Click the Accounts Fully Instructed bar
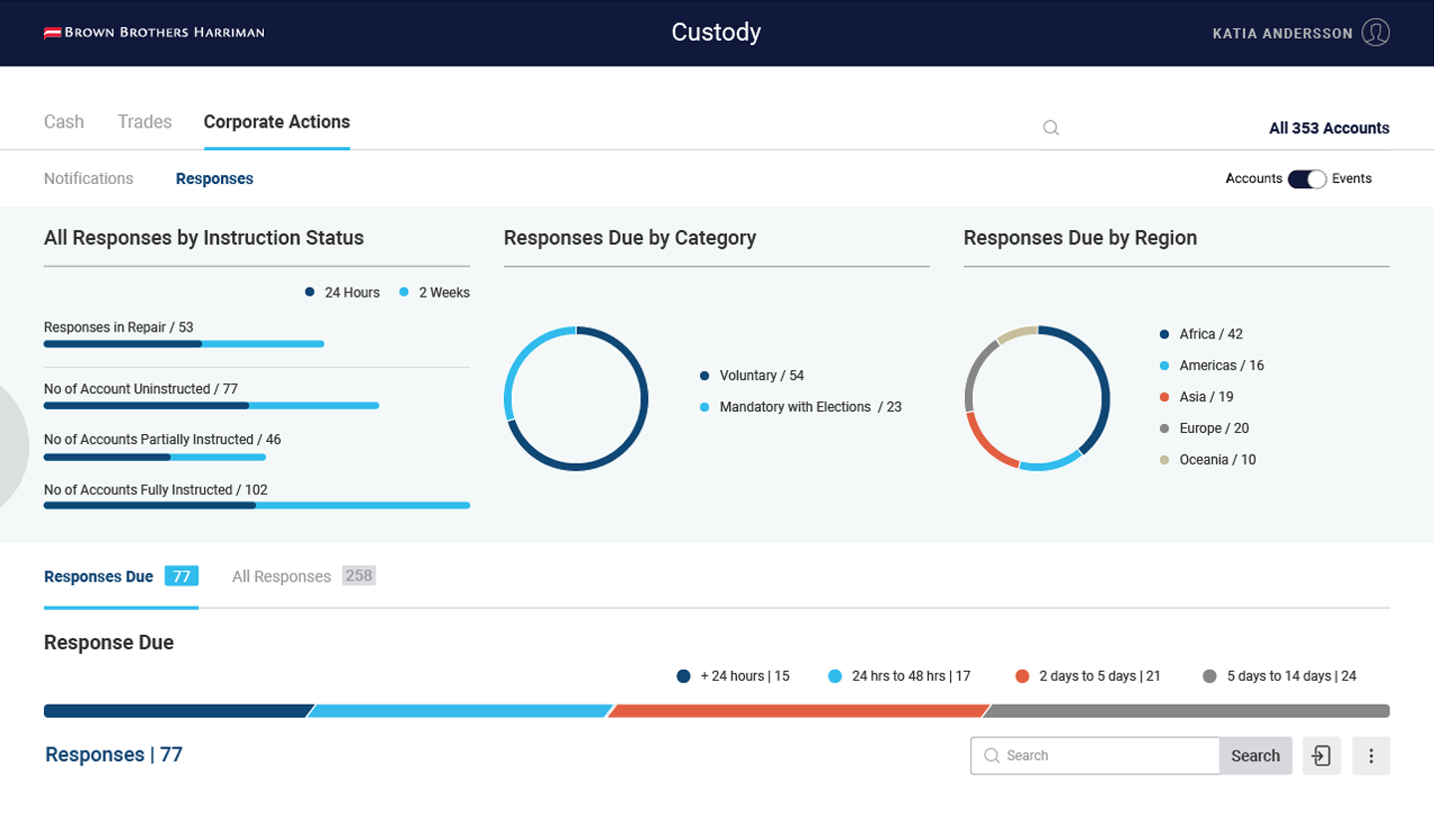This screenshot has width=1434, height=840. point(257,506)
